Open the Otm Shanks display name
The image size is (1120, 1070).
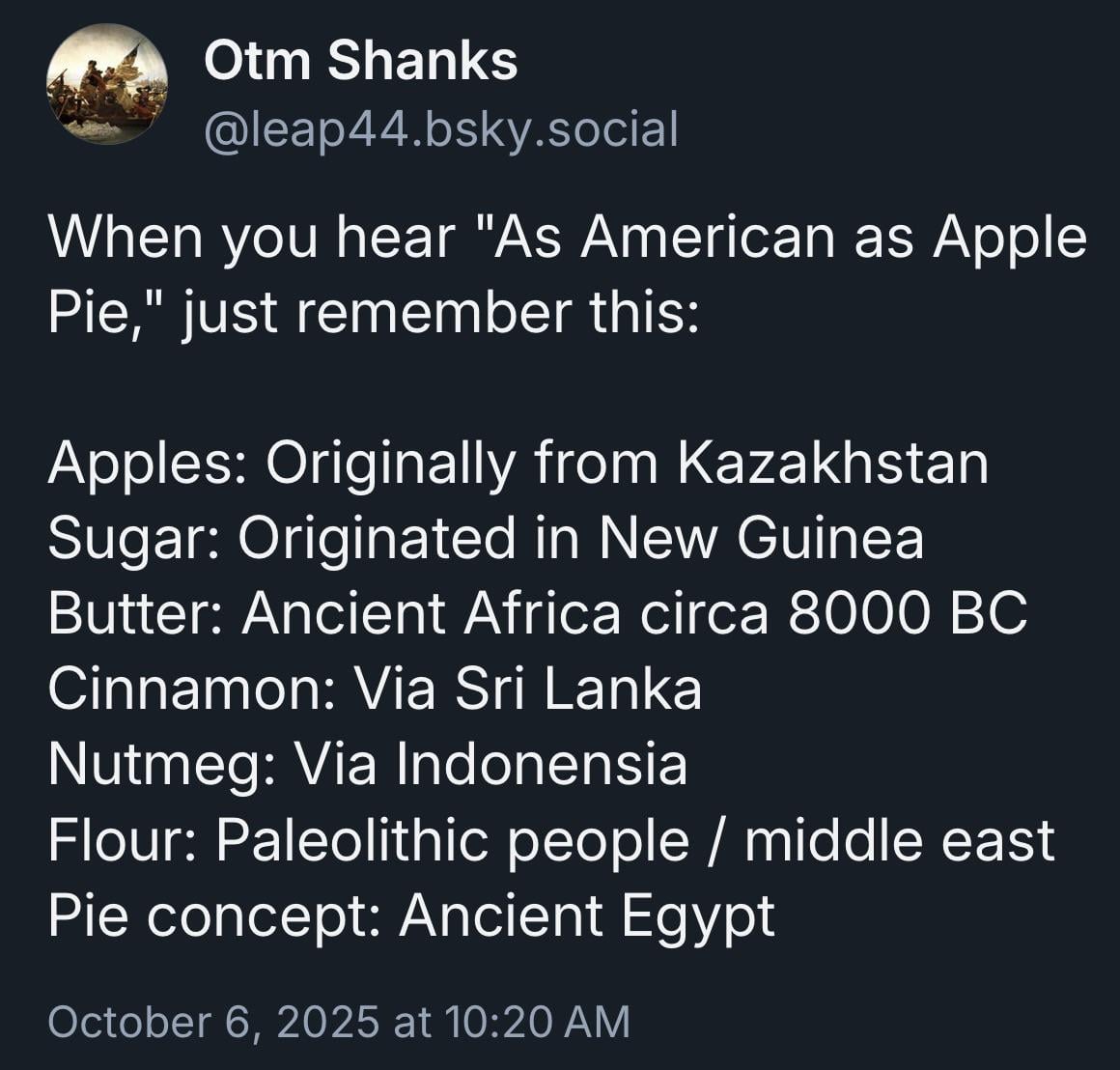360,61
